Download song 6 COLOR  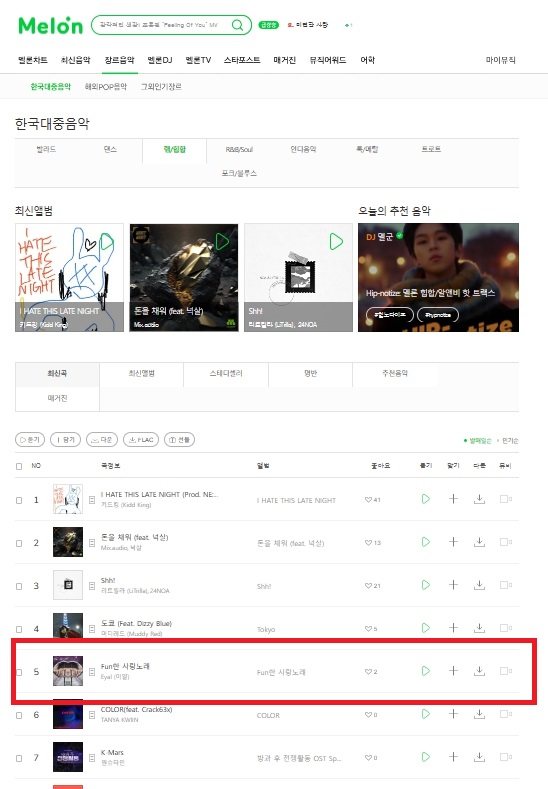point(480,714)
